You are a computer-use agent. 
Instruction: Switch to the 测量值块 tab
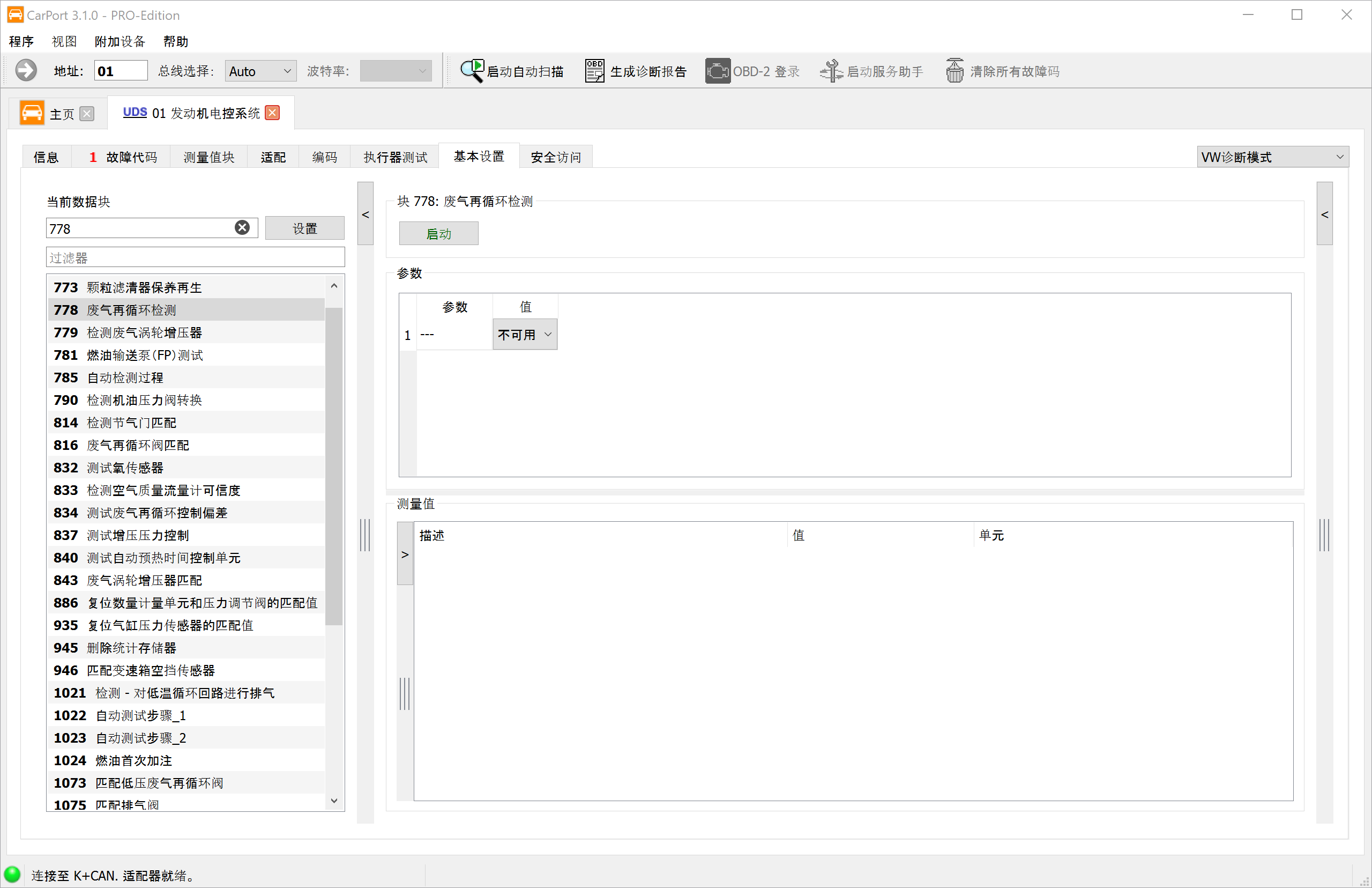point(208,158)
